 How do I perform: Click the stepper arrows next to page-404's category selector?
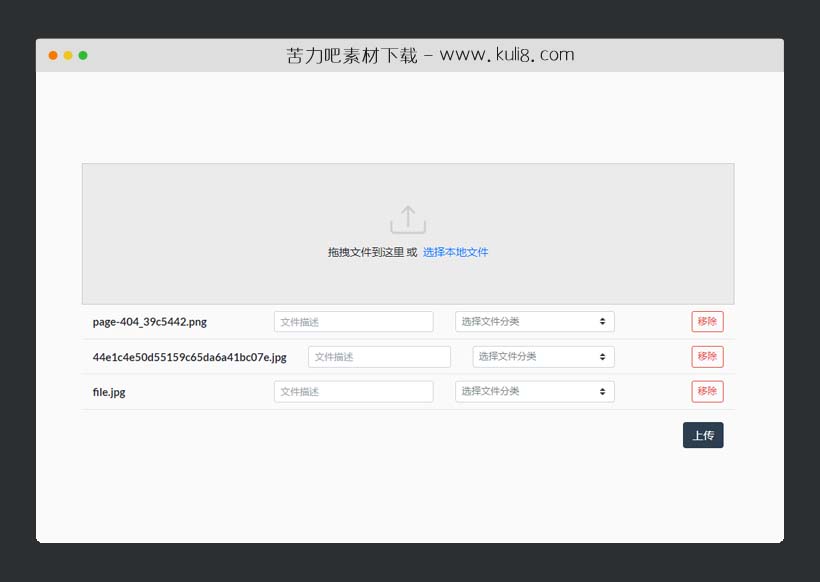pyautogui.click(x=599, y=321)
